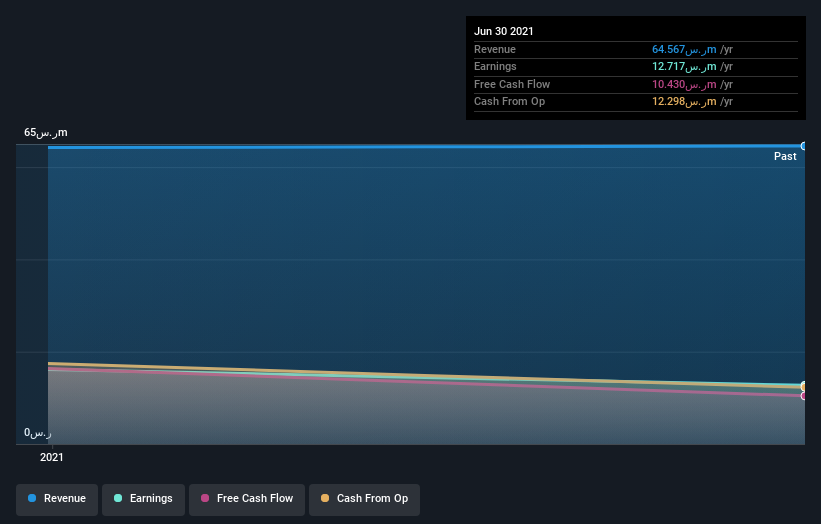The width and height of the screenshot is (821, 524).
Task: Click the 65 y-axis maximum label
Action: (46, 132)
